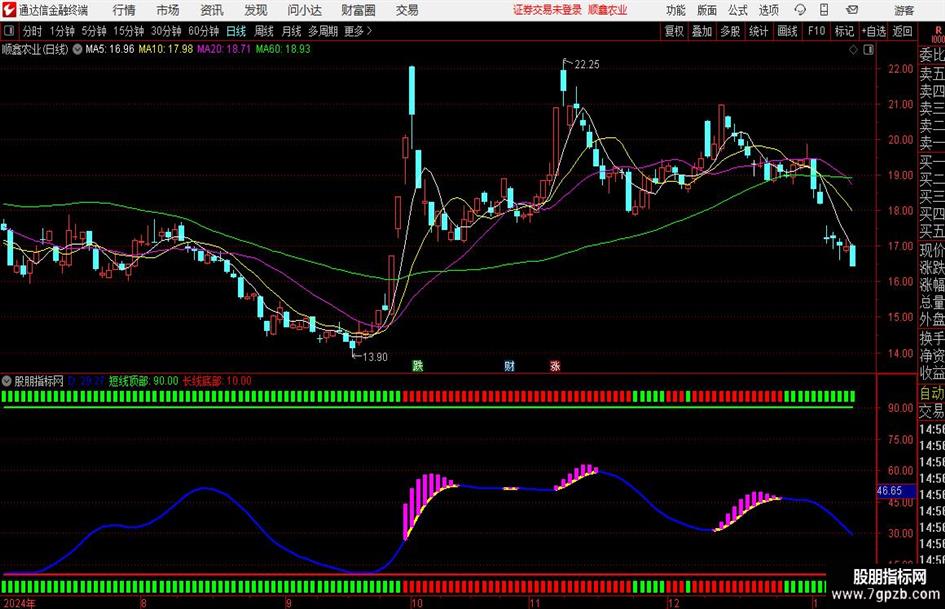This screenshot has height=609, width=945.
Task: Open the 多周期 multi-period view
Action: pyautogui.click(x=323, y=31)
